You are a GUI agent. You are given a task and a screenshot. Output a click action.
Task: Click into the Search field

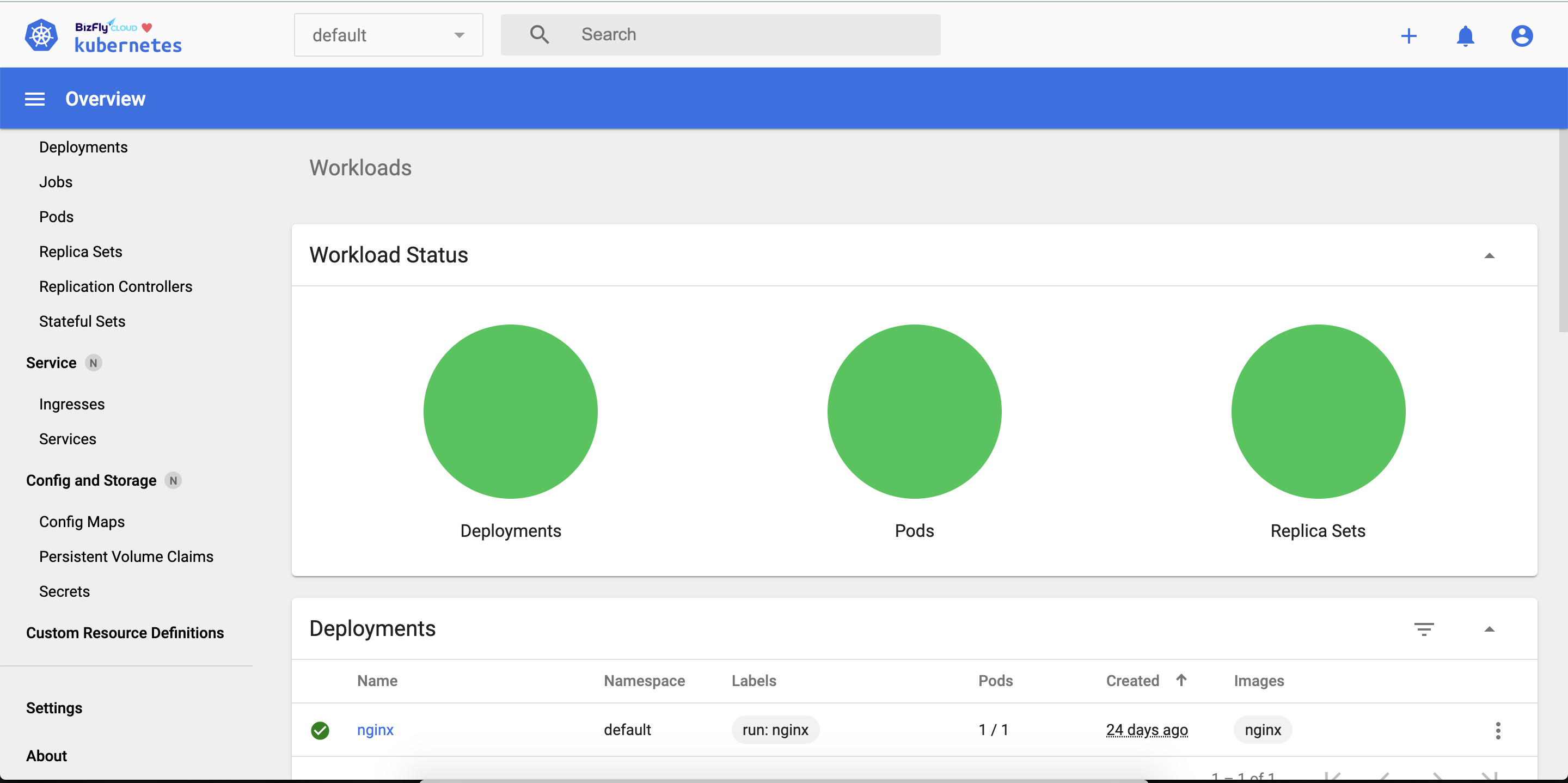[721, 35]
